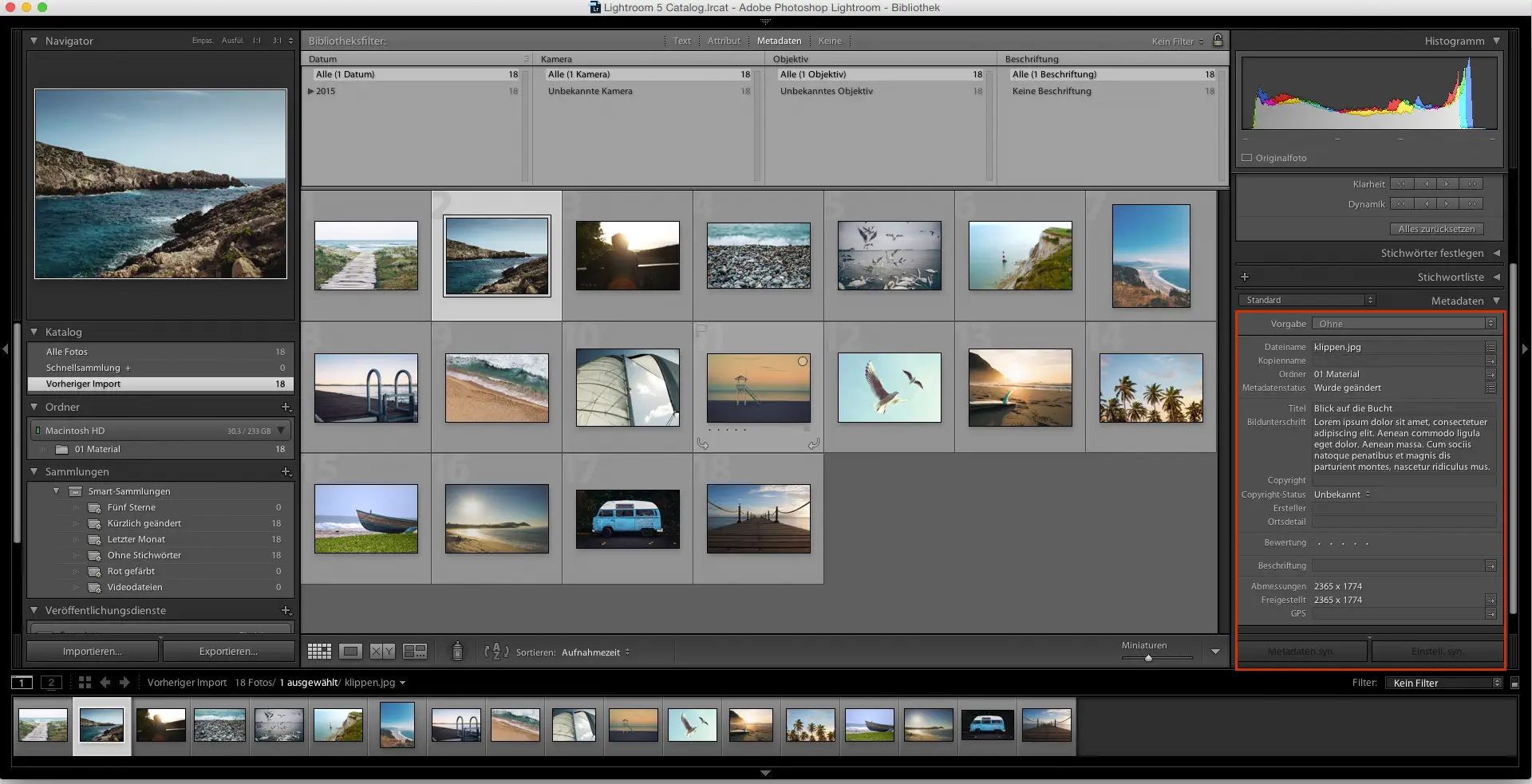Viewport: 1532px width, 784px height.
Task: Select the blue van thumbnail in the filmstrip
Action: tap(987, 726)
